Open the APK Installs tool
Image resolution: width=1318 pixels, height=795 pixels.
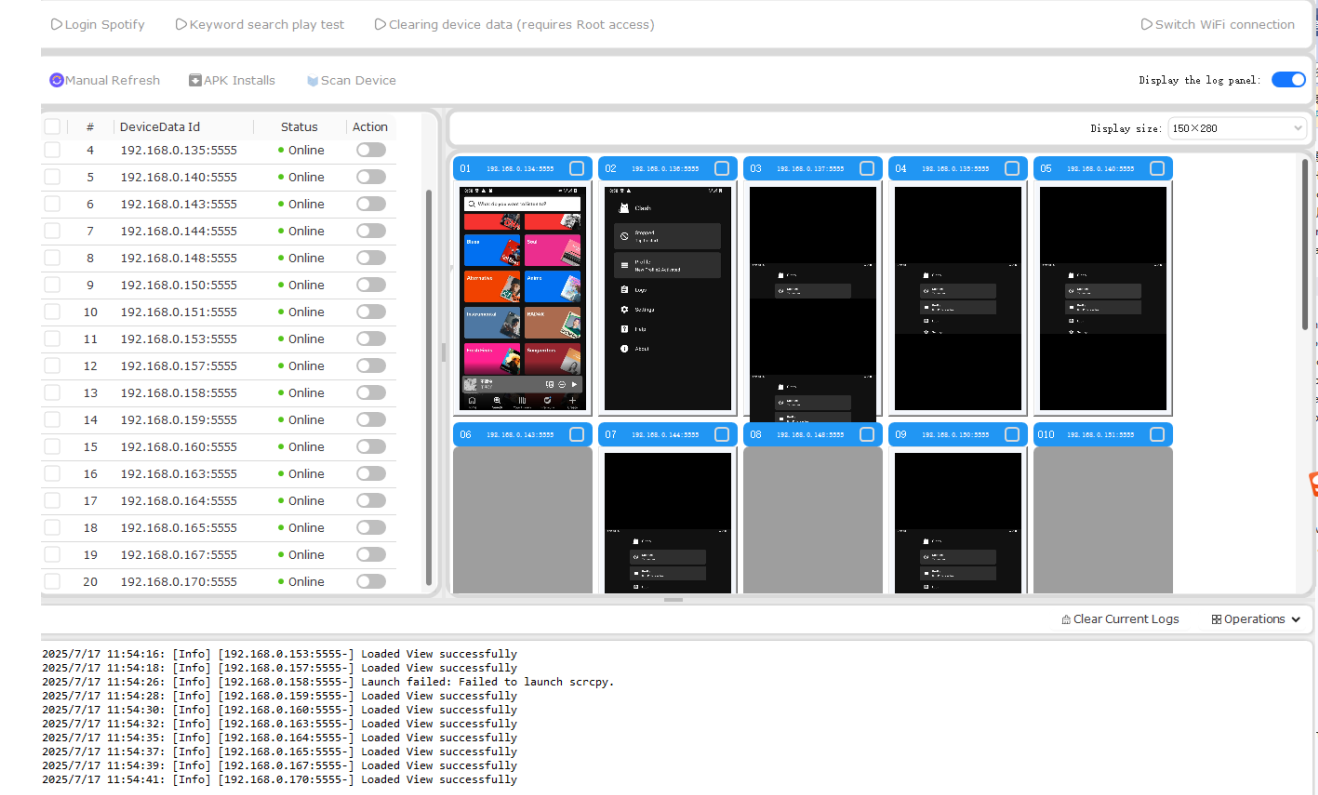tap(232, 80)
